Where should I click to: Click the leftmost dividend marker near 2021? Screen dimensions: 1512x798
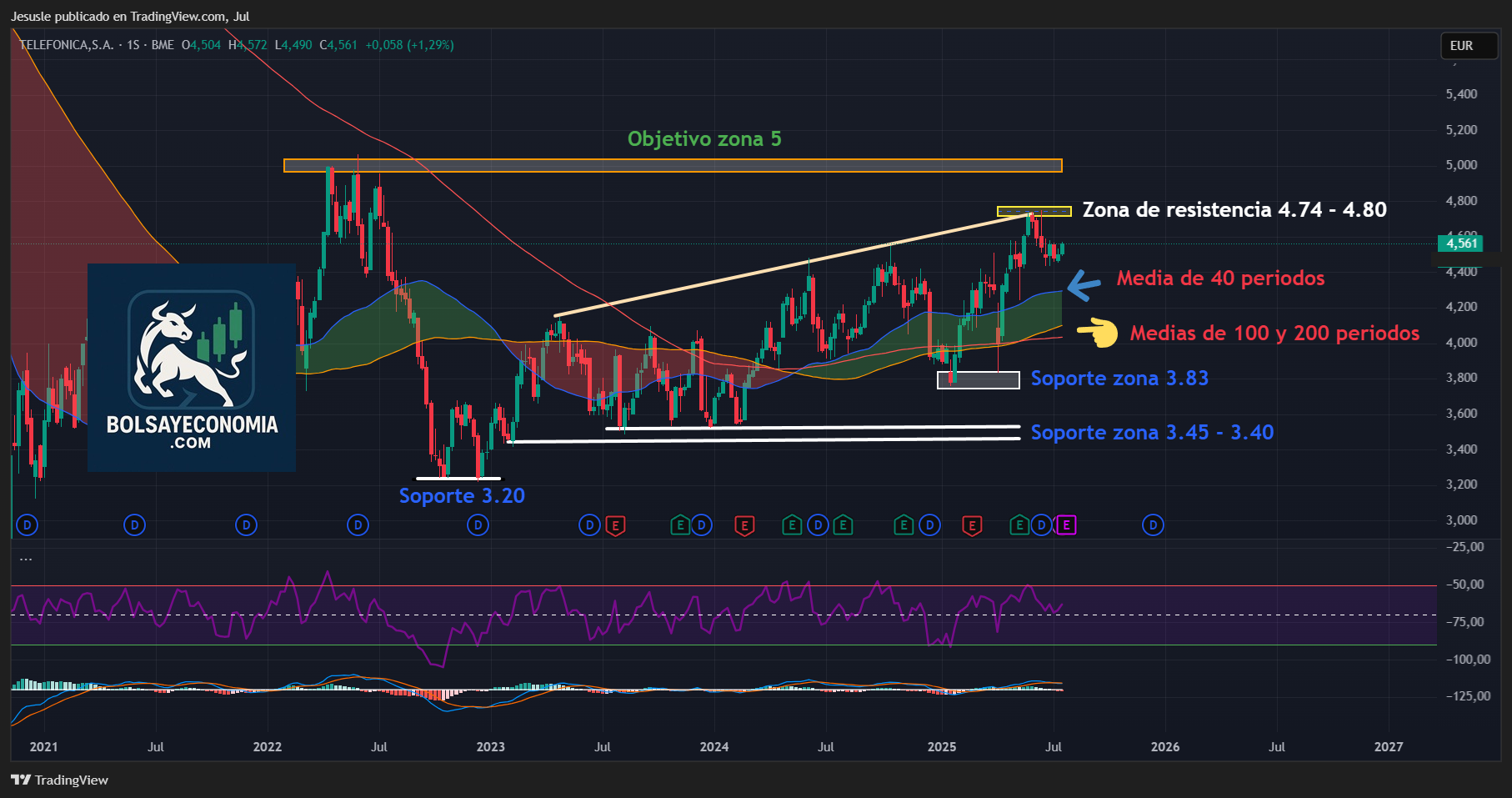[28, 525]
